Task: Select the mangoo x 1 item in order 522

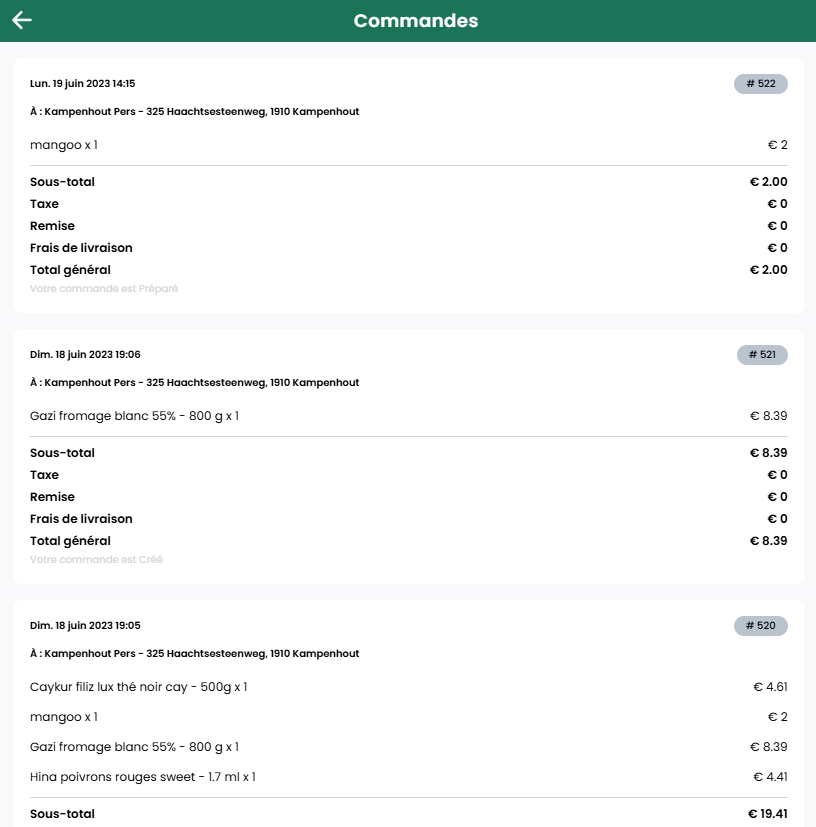Action: (x=64, y=145)
